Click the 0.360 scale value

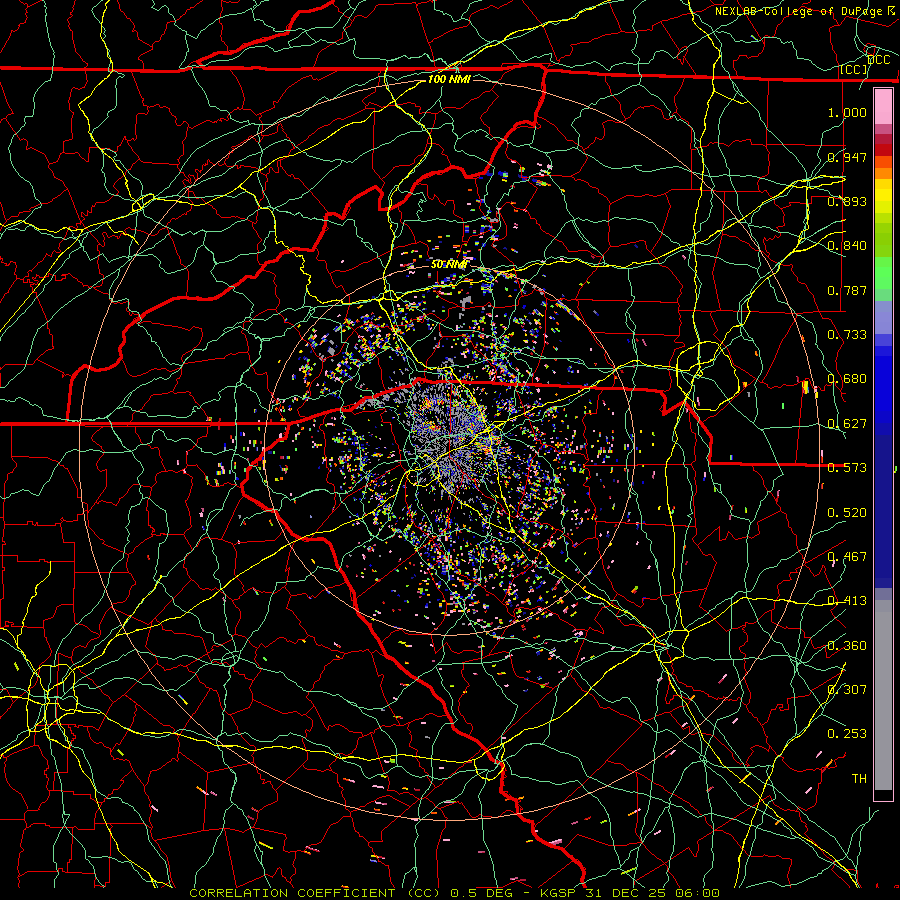(847, 646)
